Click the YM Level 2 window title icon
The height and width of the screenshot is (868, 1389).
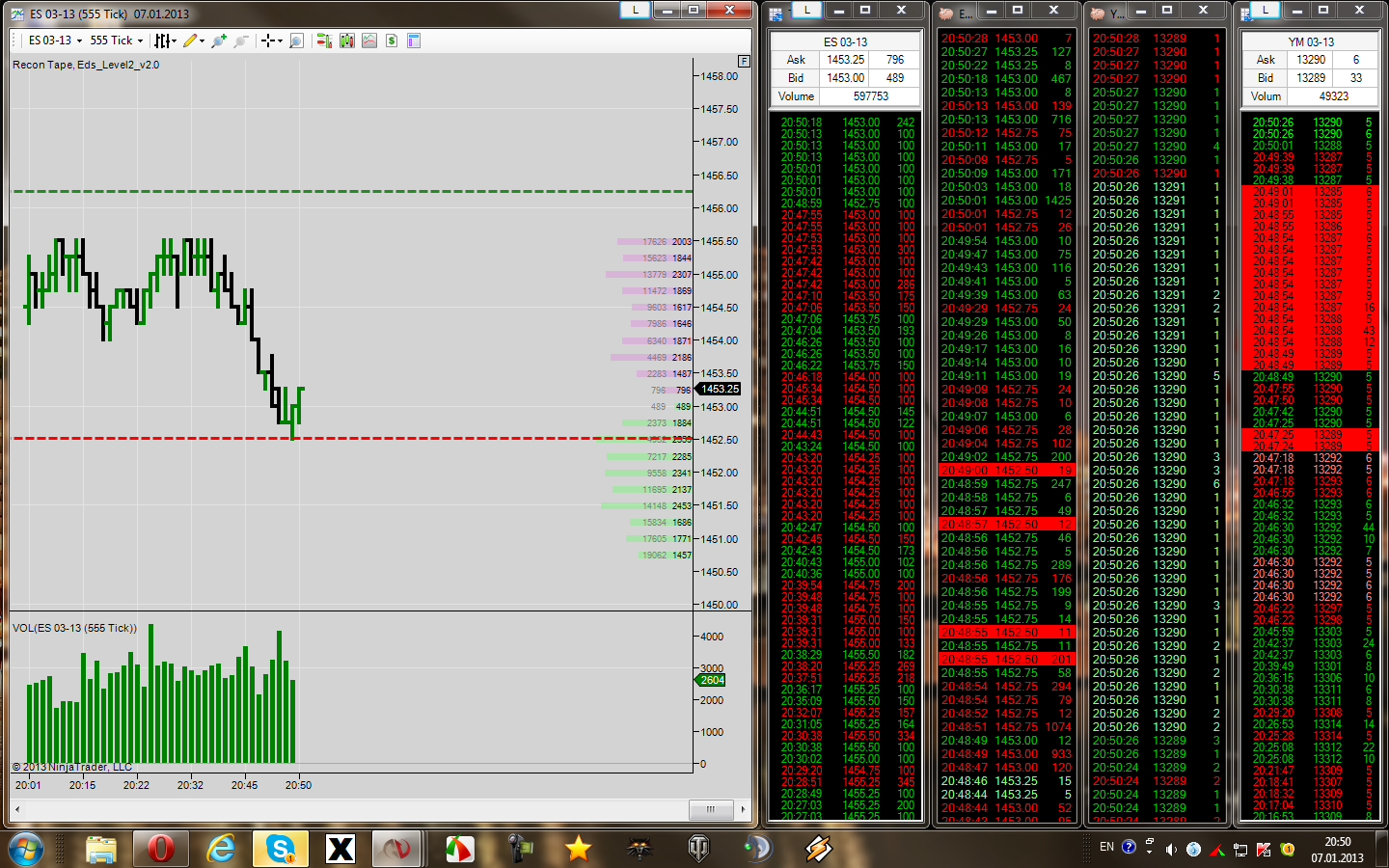coord(1246,14)
